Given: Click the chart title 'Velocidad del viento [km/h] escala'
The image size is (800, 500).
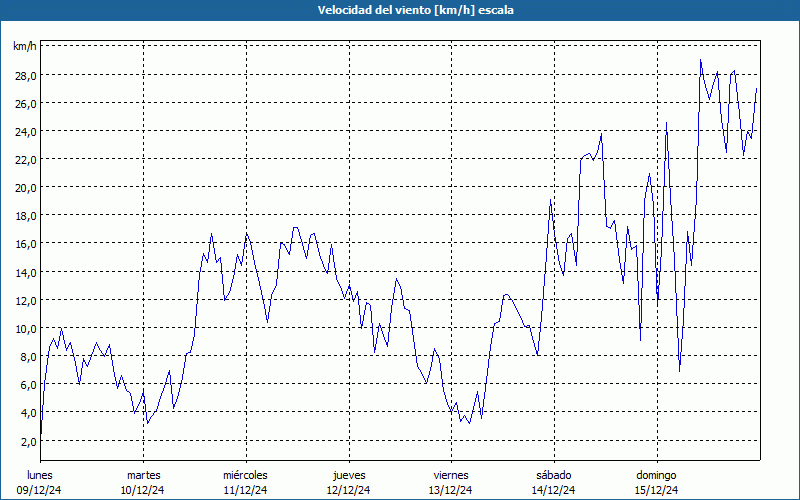Looking at the screenshot, I should click(x=415, y=10).
